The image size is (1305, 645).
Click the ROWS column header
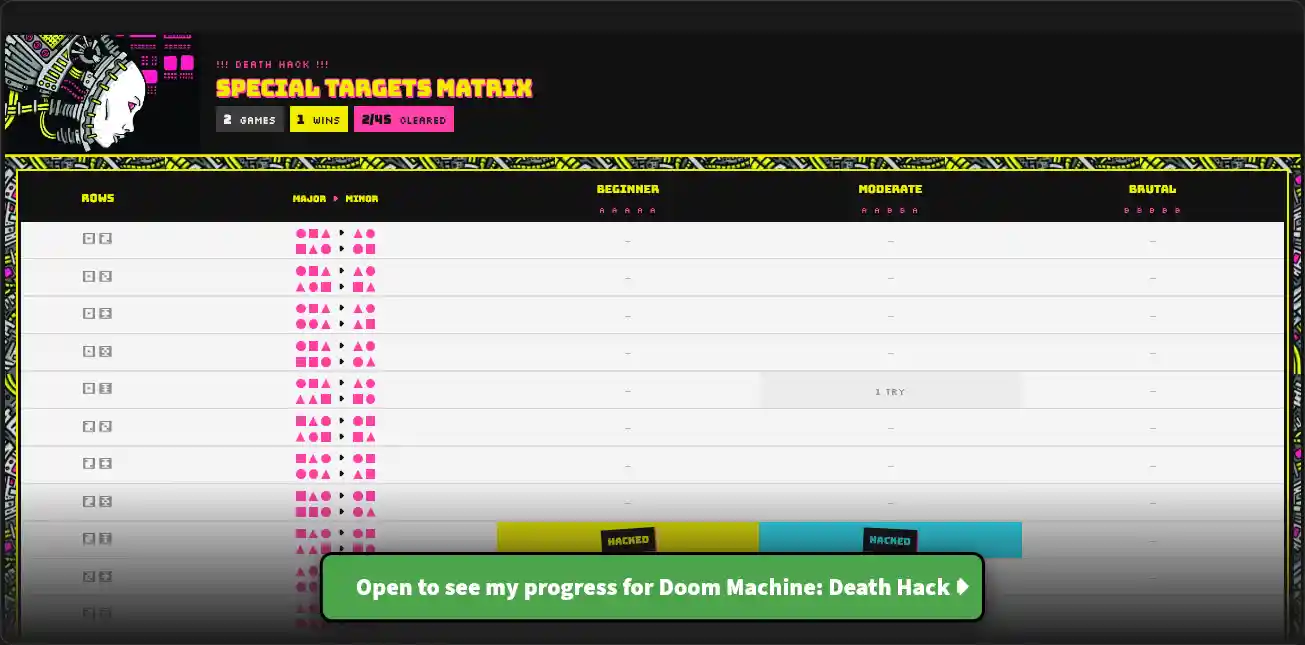tap(98, 198)
